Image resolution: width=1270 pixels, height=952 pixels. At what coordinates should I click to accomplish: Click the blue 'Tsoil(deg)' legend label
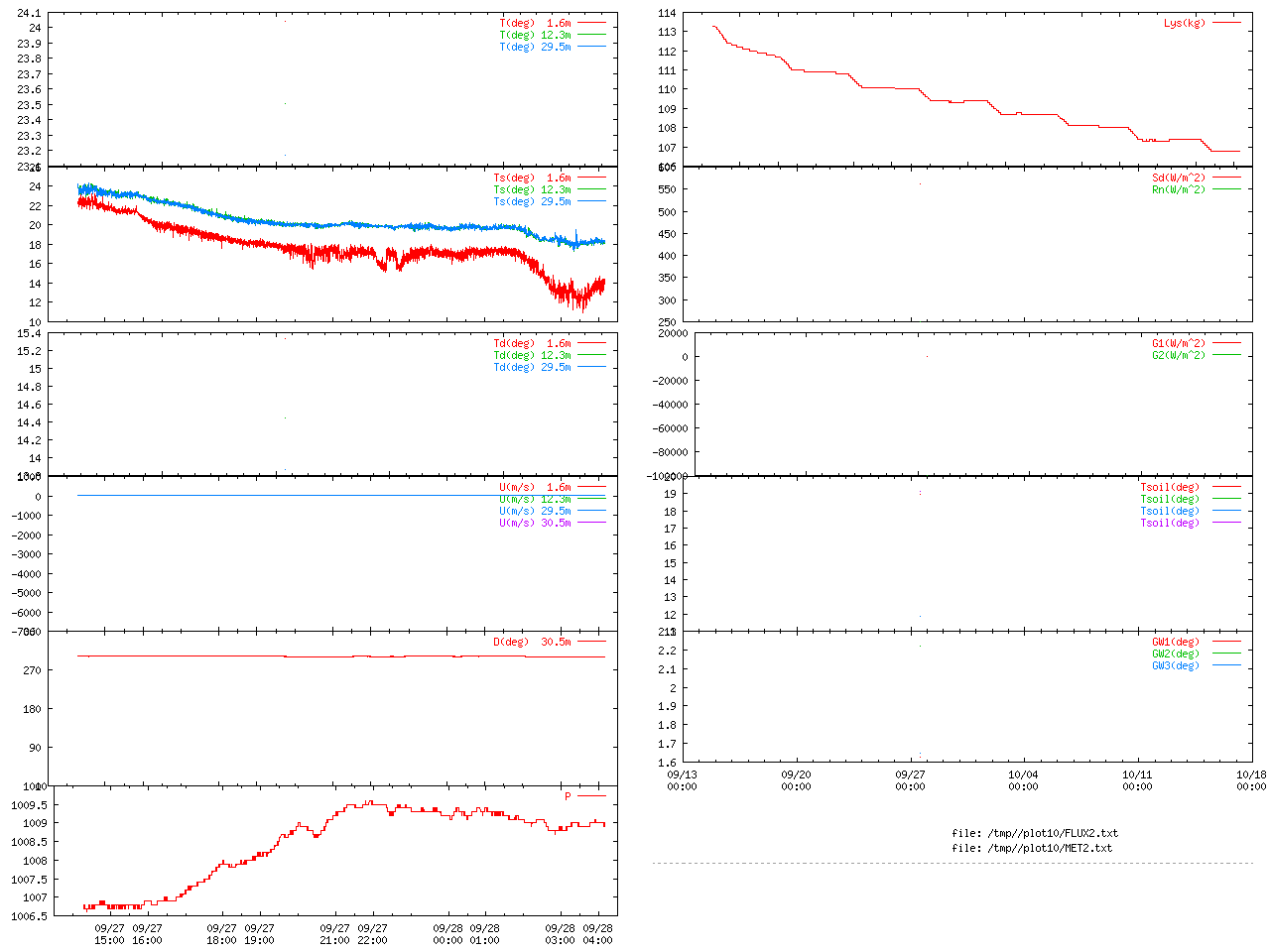pos(1170,511)
